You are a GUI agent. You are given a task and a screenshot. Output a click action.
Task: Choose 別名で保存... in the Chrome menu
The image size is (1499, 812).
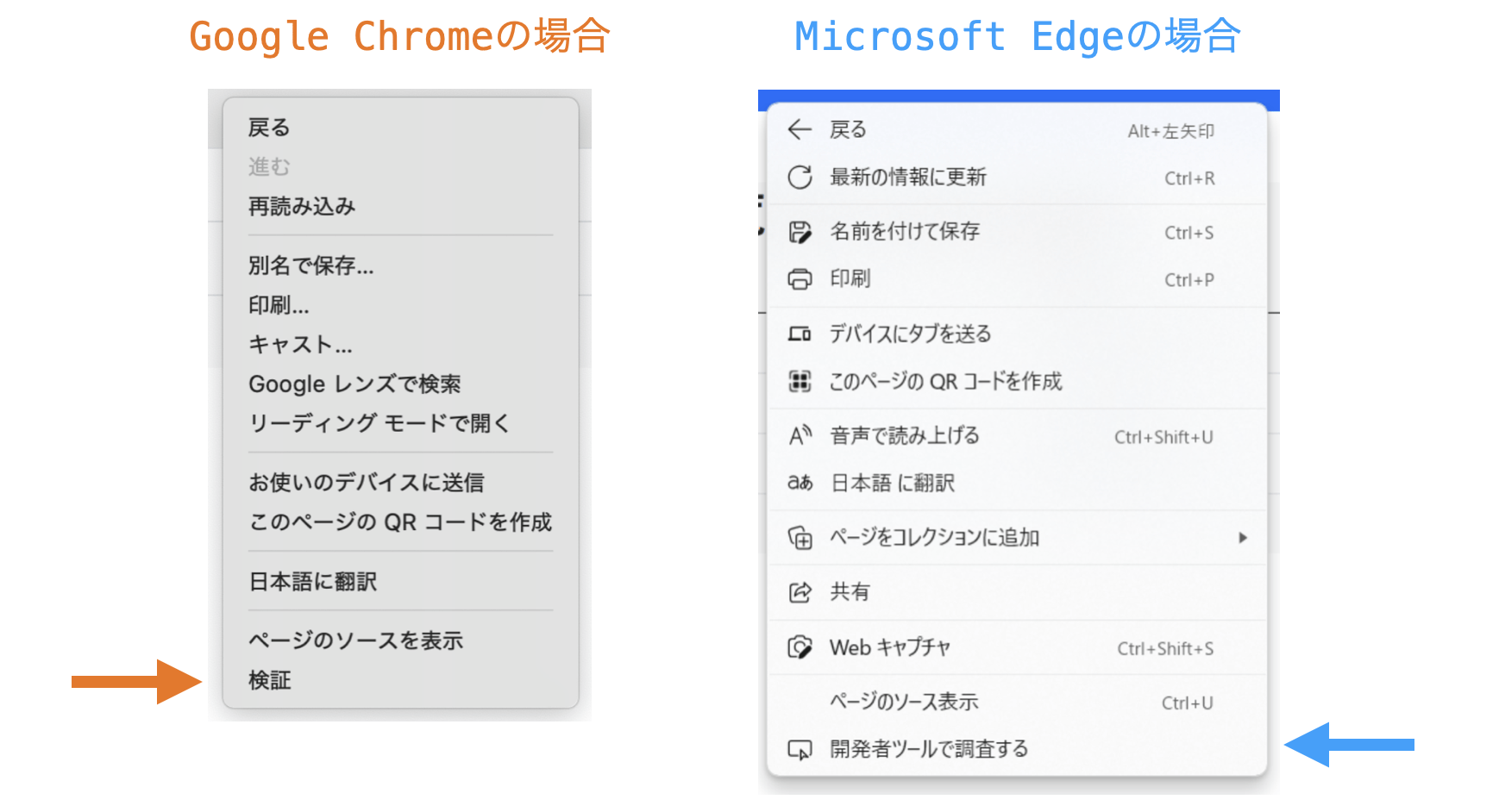tap(310, 265)
